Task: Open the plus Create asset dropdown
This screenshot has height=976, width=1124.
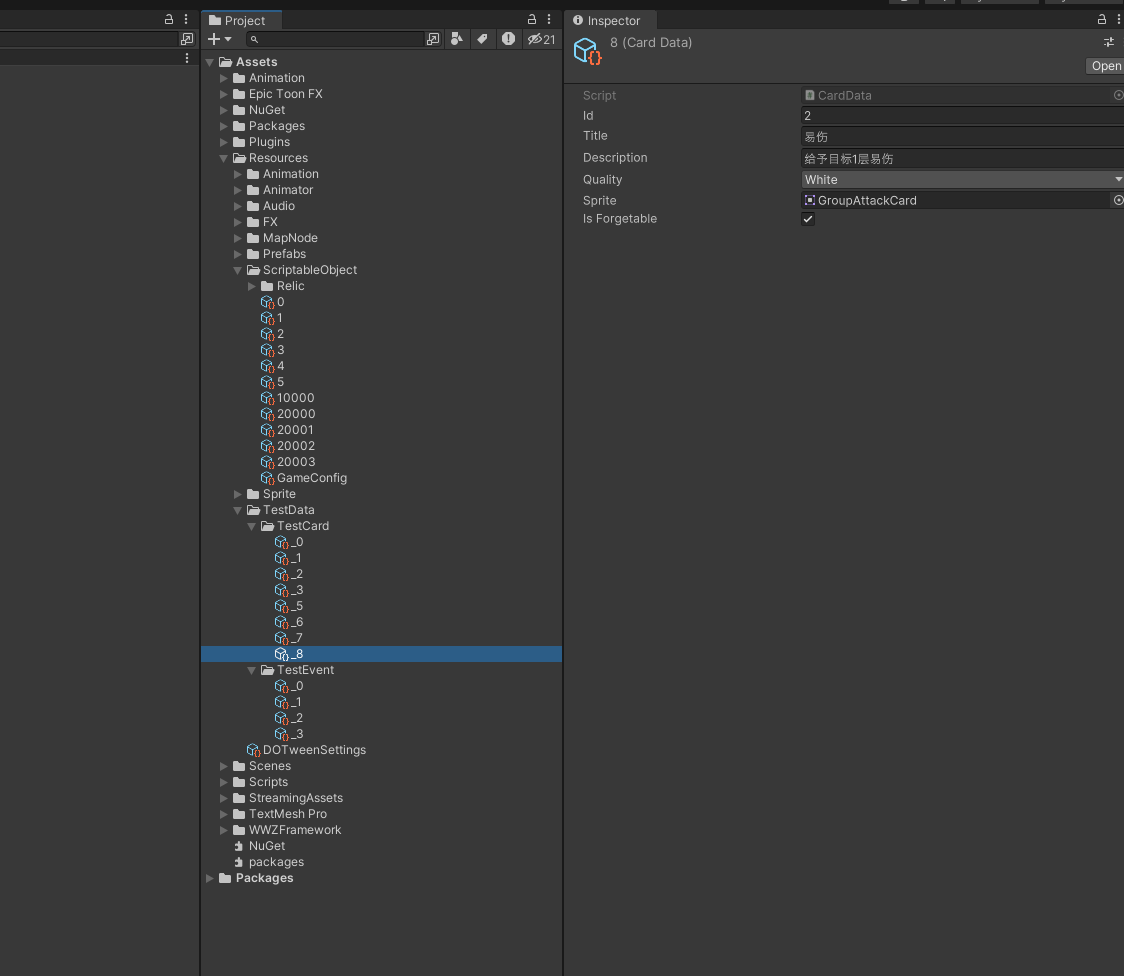Action: coord(219,39)
